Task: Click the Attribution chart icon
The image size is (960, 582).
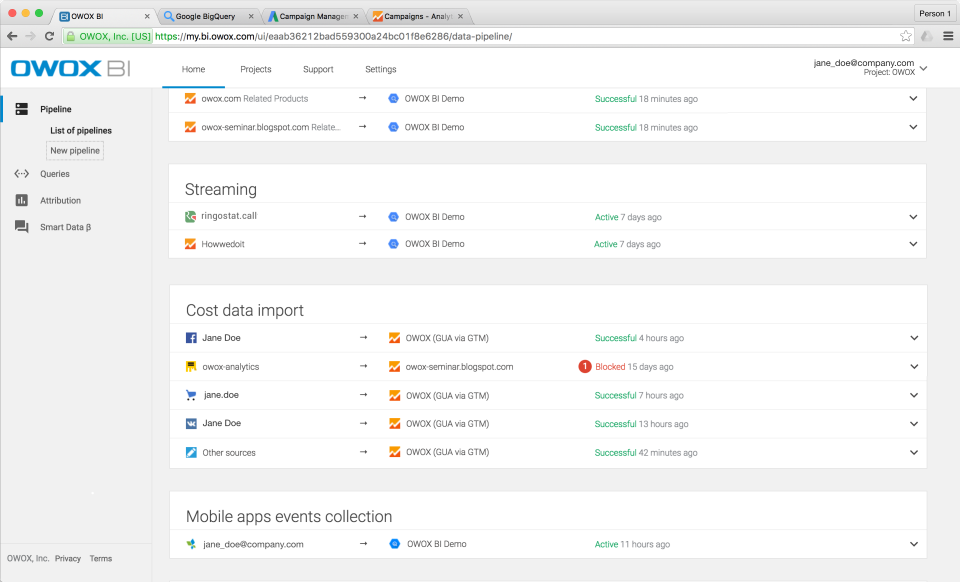Action: tap(21, 200)
